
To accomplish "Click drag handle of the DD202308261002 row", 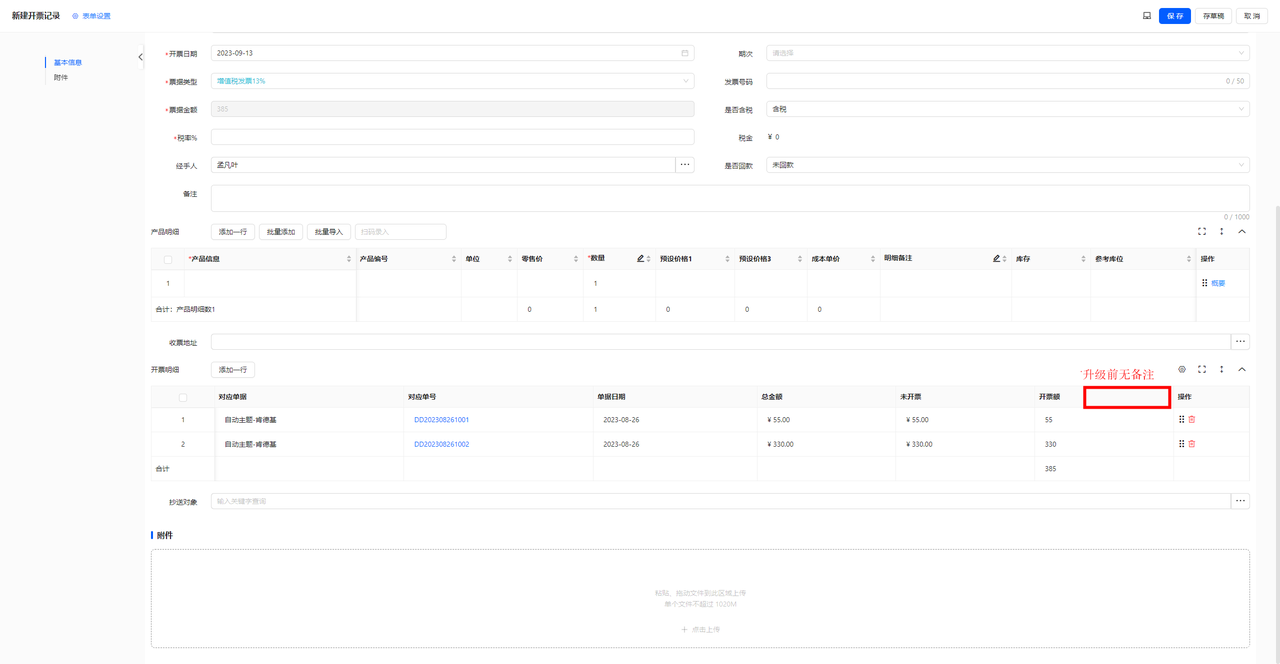I will point(1181,444).
